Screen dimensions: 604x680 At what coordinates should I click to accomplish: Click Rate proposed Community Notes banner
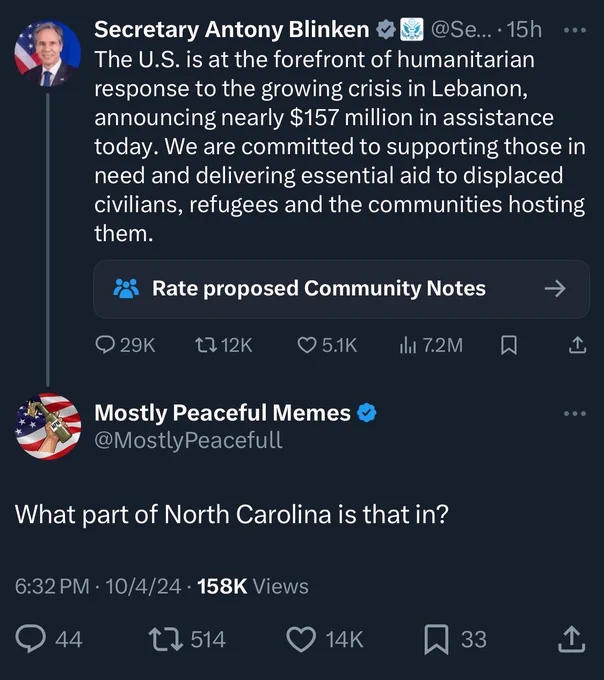click(x=341, y=289)
